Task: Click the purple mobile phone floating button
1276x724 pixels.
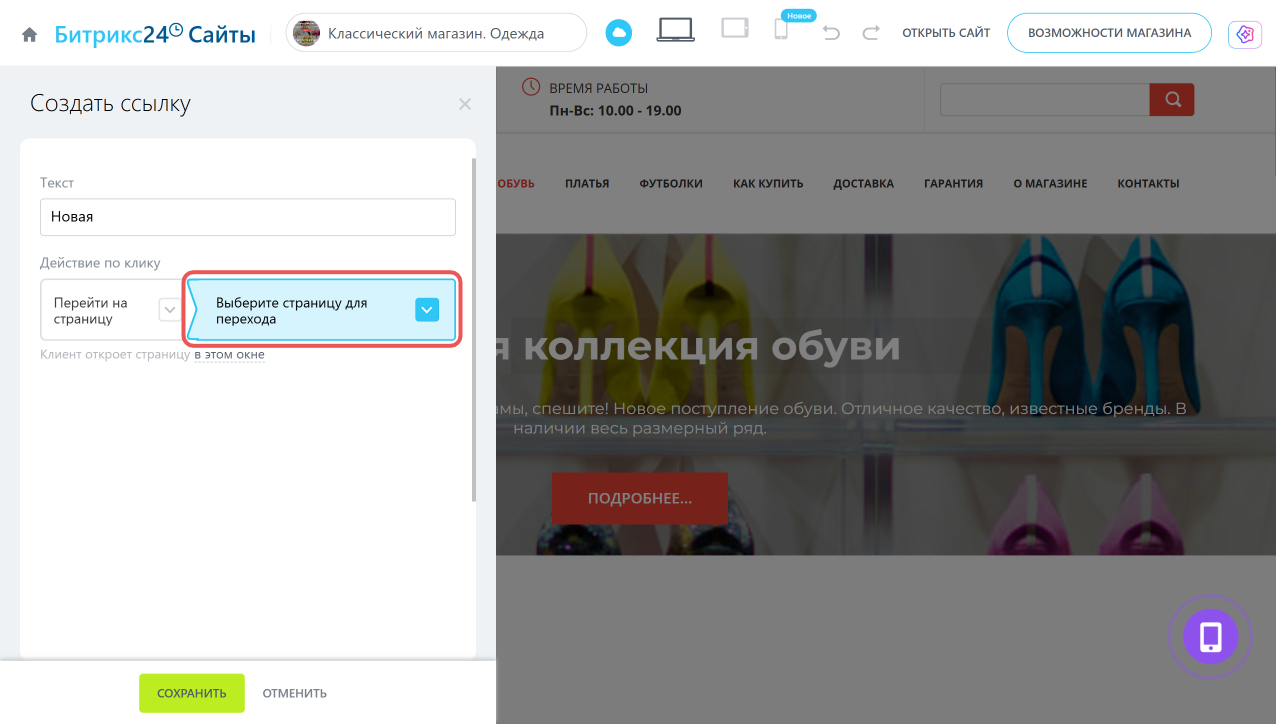Action: pos(1211,637)
